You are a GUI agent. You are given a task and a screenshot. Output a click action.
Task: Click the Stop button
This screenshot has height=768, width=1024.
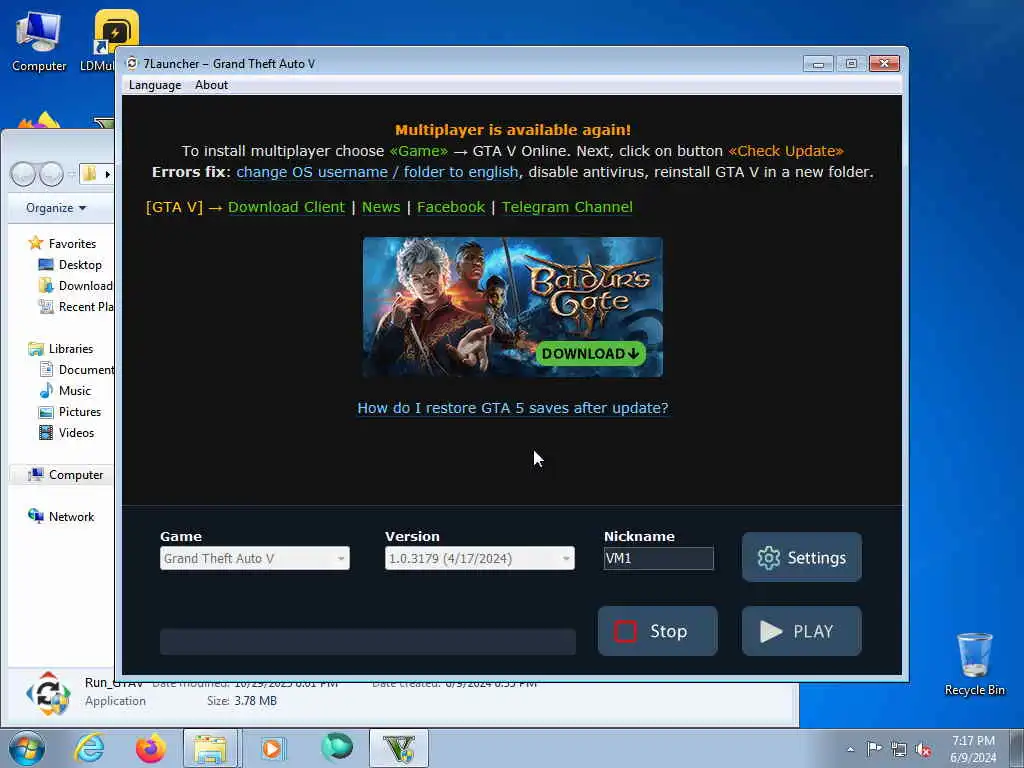tap(657, 631)
